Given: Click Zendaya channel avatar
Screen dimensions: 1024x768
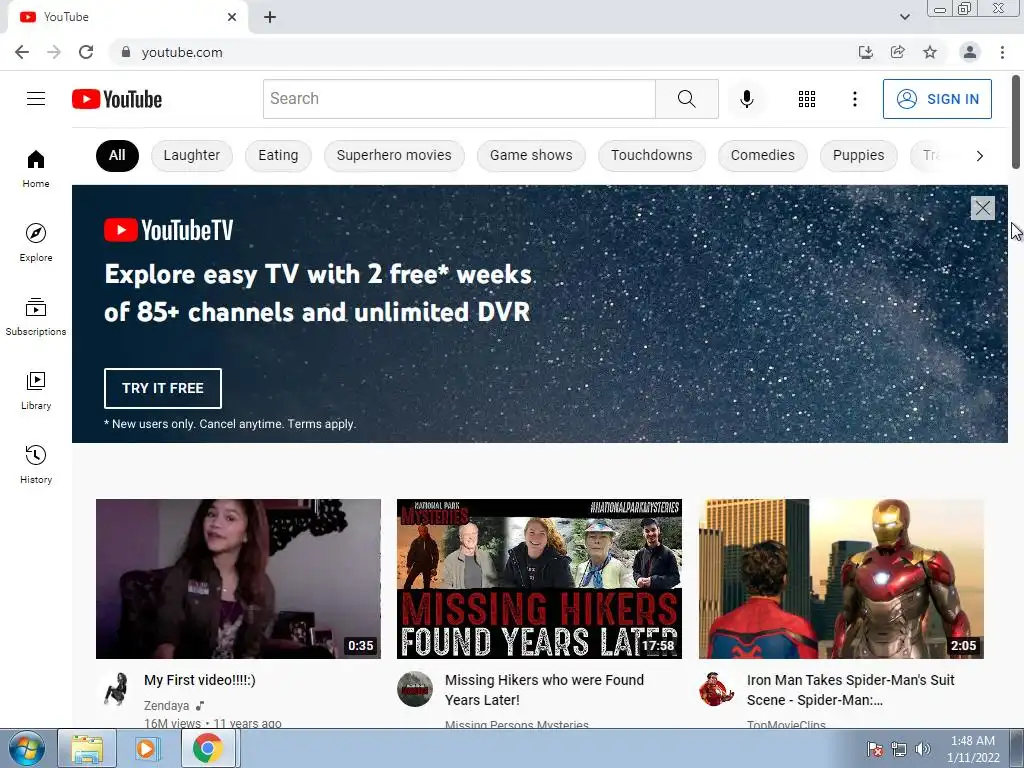Looking at the screenshot, I should click(x=116, y=689).
